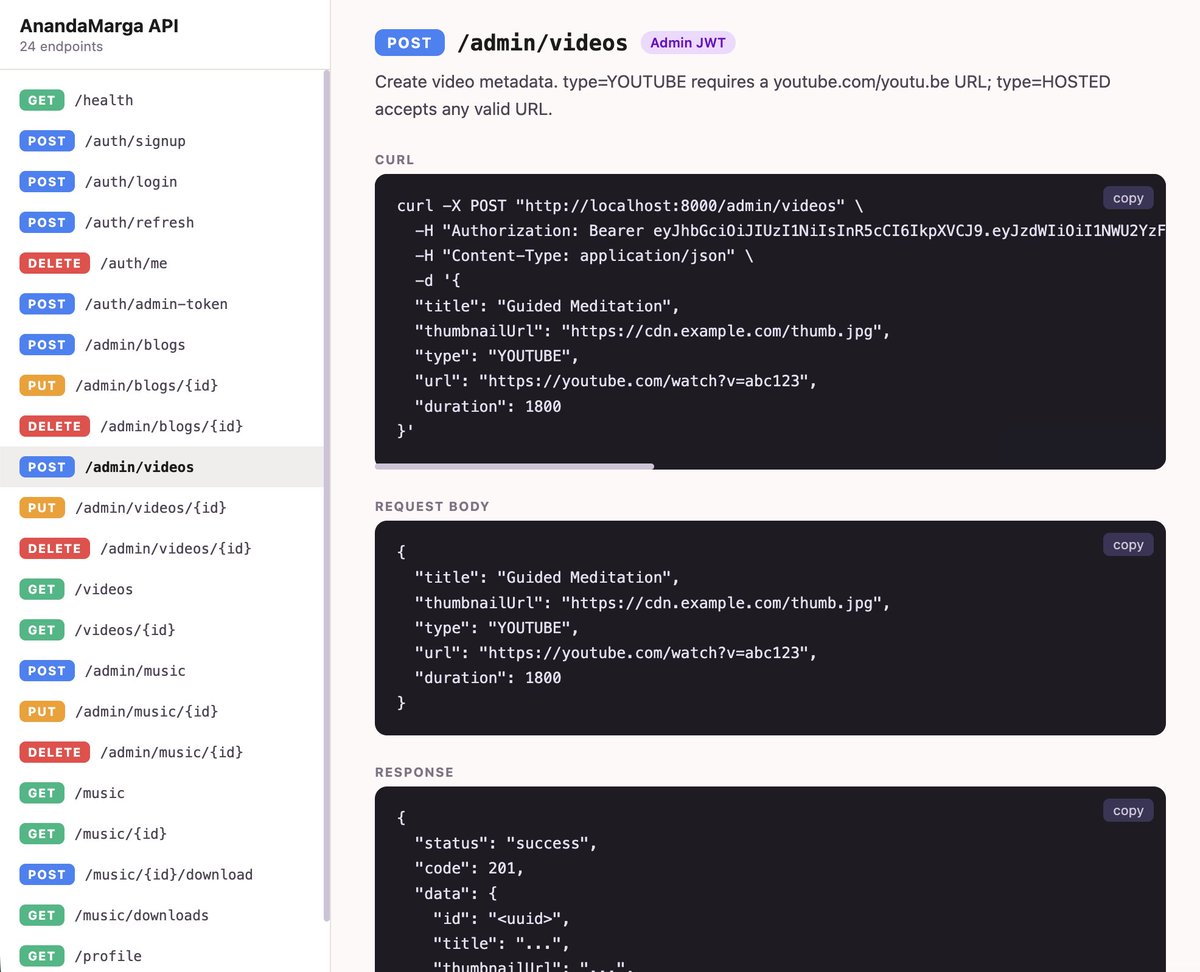Select DELETE /admin/videos/{id} endpoint

[x=161, y=548]
